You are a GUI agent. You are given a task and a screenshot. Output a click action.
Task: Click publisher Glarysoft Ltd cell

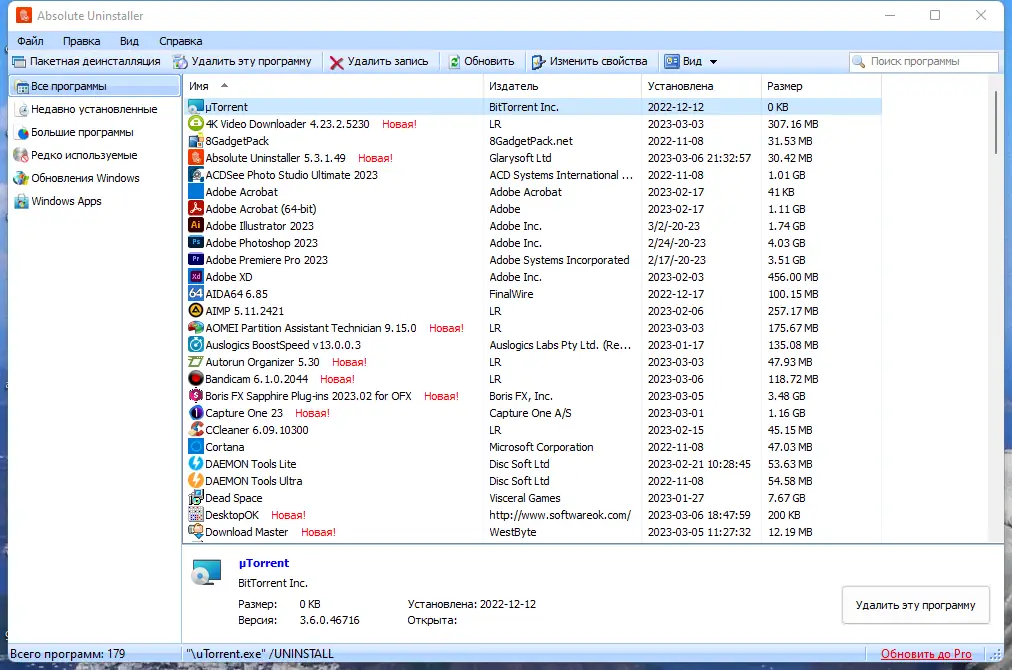520,157
